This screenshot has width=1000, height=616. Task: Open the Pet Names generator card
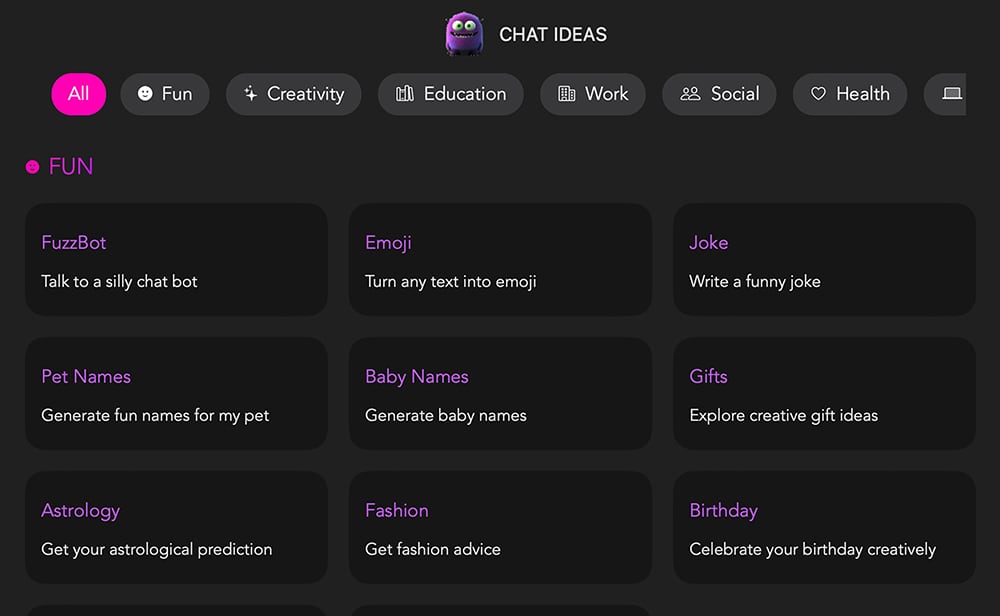click(176, 394)
